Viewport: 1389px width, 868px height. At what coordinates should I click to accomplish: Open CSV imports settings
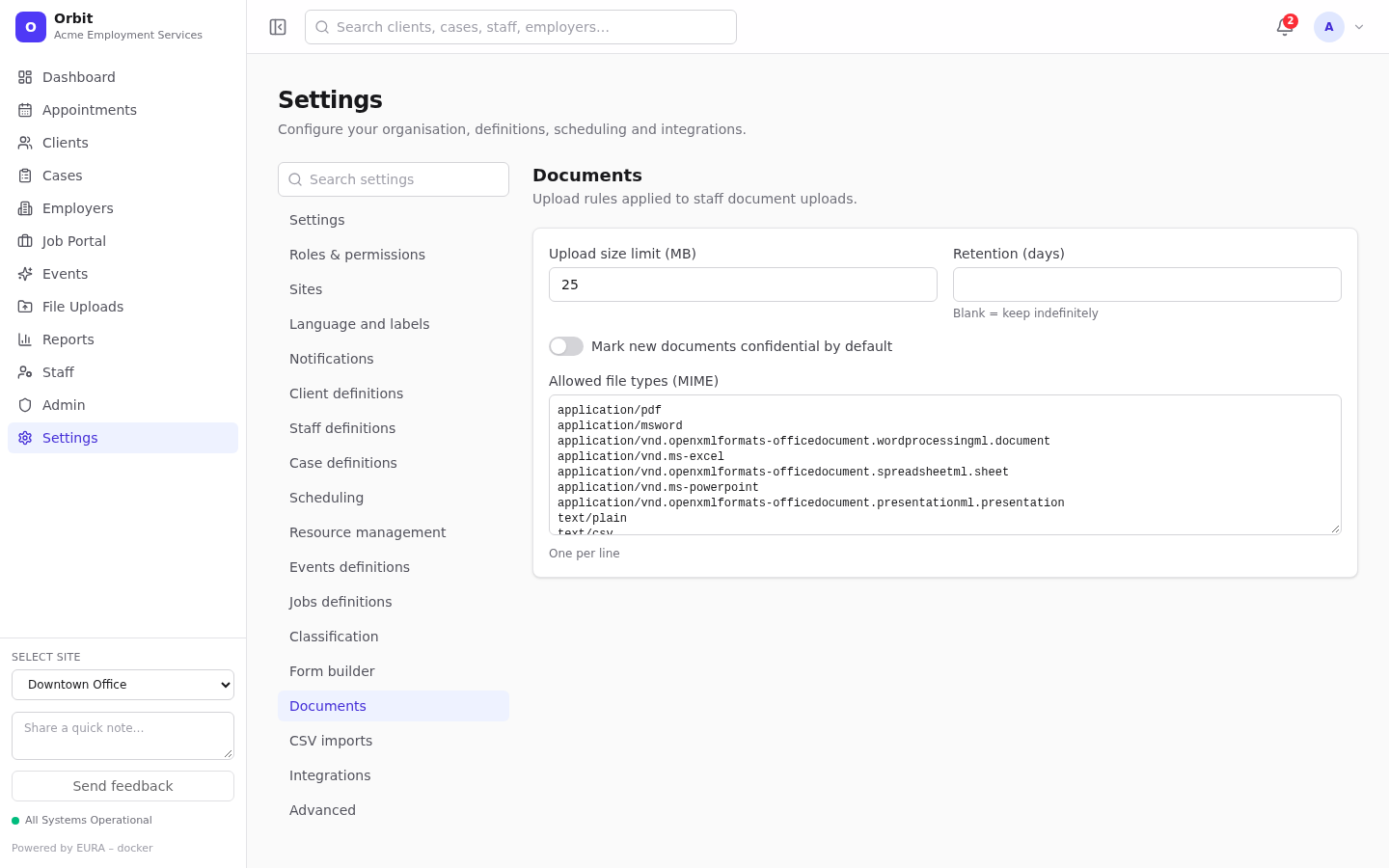point(394,741)
